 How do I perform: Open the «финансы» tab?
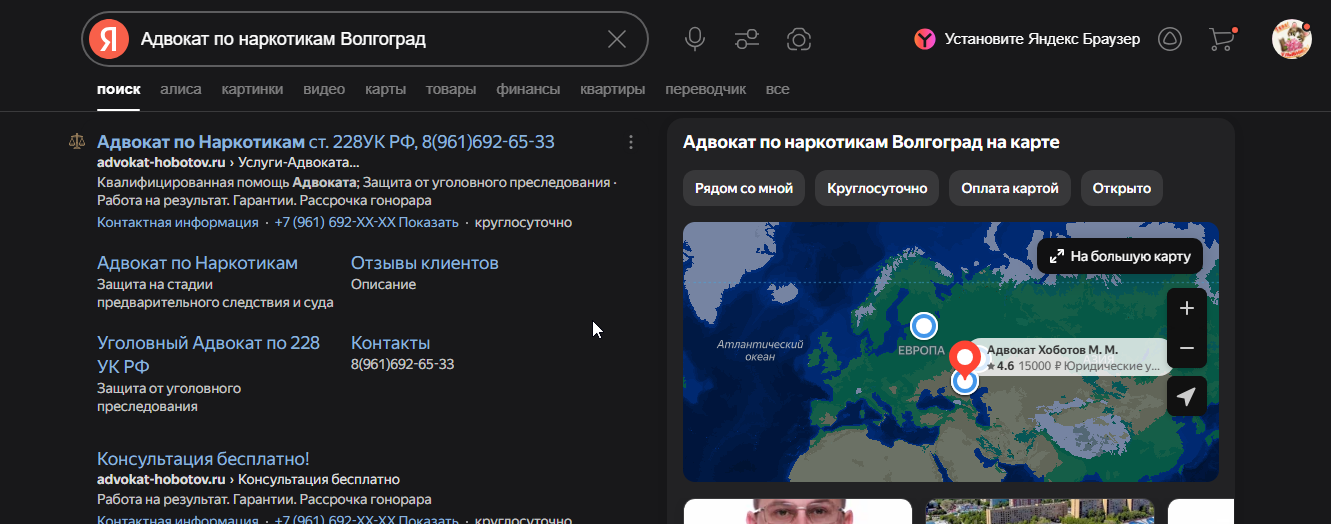(528, 89)
